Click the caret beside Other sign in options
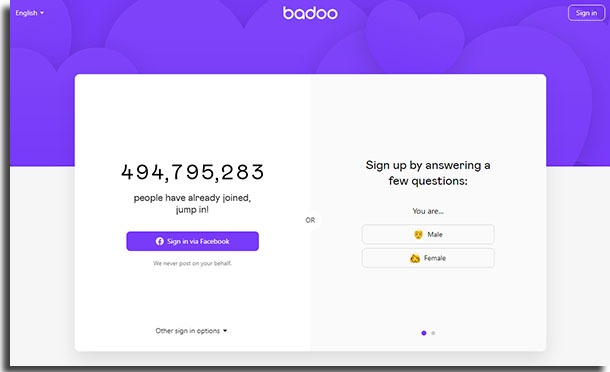Viewport: 610px width, 372px height. (x=225, y=331)
